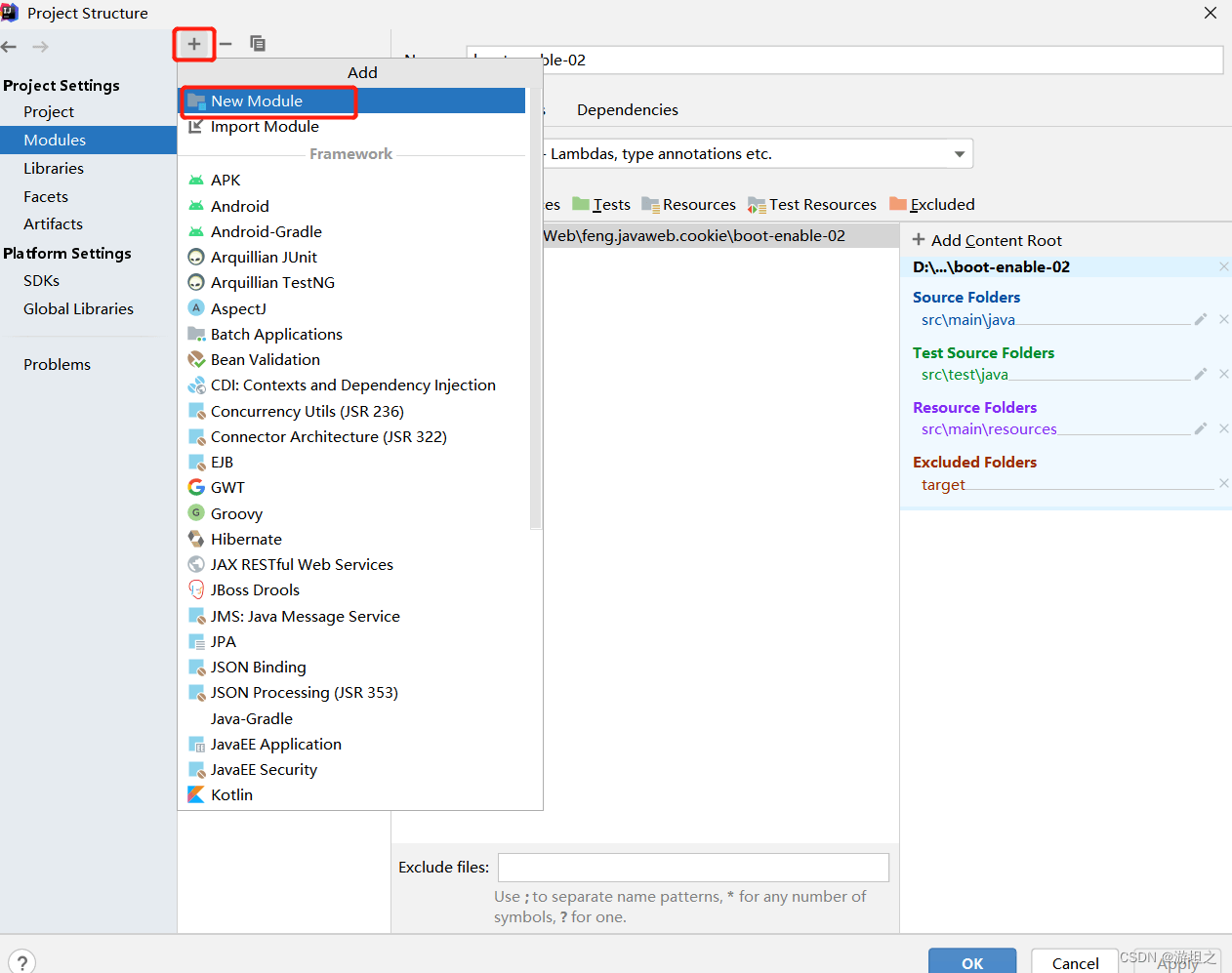Click the JMS Java Message Service icon
This screenshot has width=1232, height=973.
click(196, 616)
